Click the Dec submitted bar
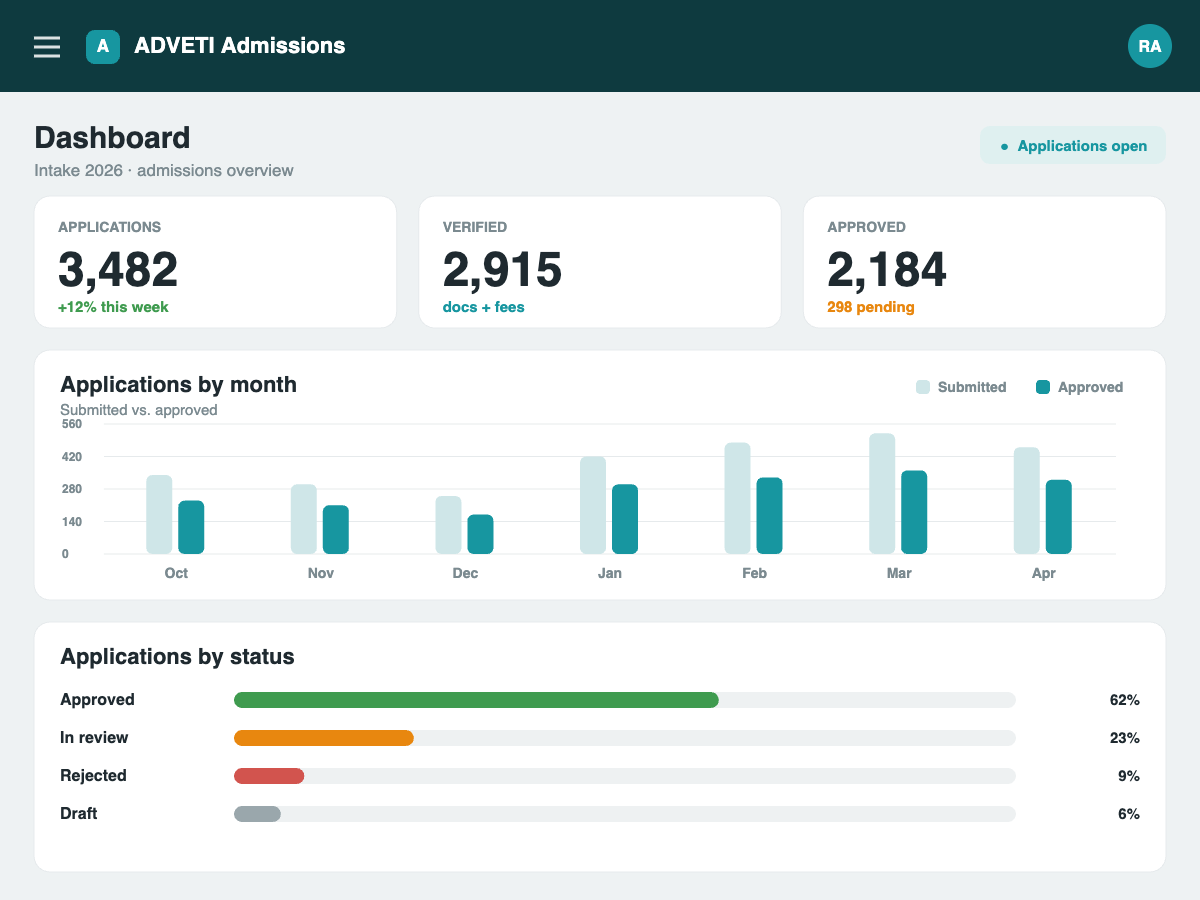The image size is (1200, 900). coord(448,525)
